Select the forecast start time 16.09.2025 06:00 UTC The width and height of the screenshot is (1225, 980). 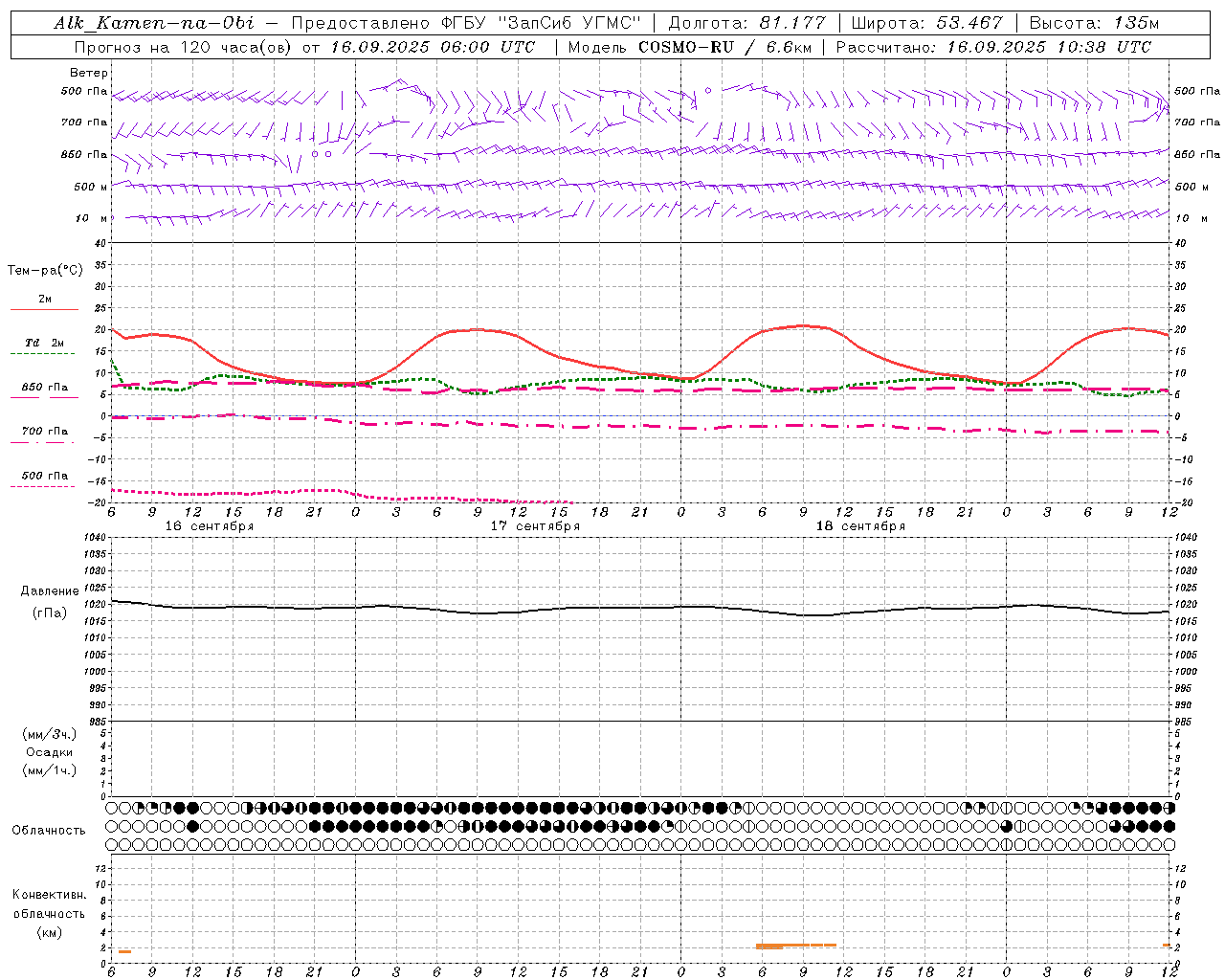[x=433, y=47]
